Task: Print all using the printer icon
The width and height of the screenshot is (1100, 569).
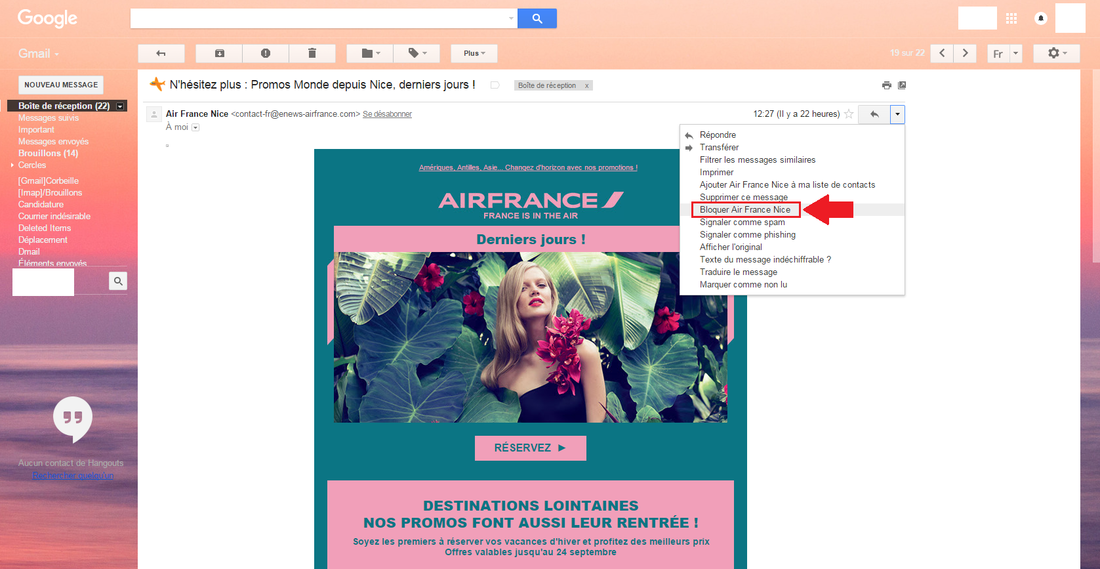Action: (887, 85)
